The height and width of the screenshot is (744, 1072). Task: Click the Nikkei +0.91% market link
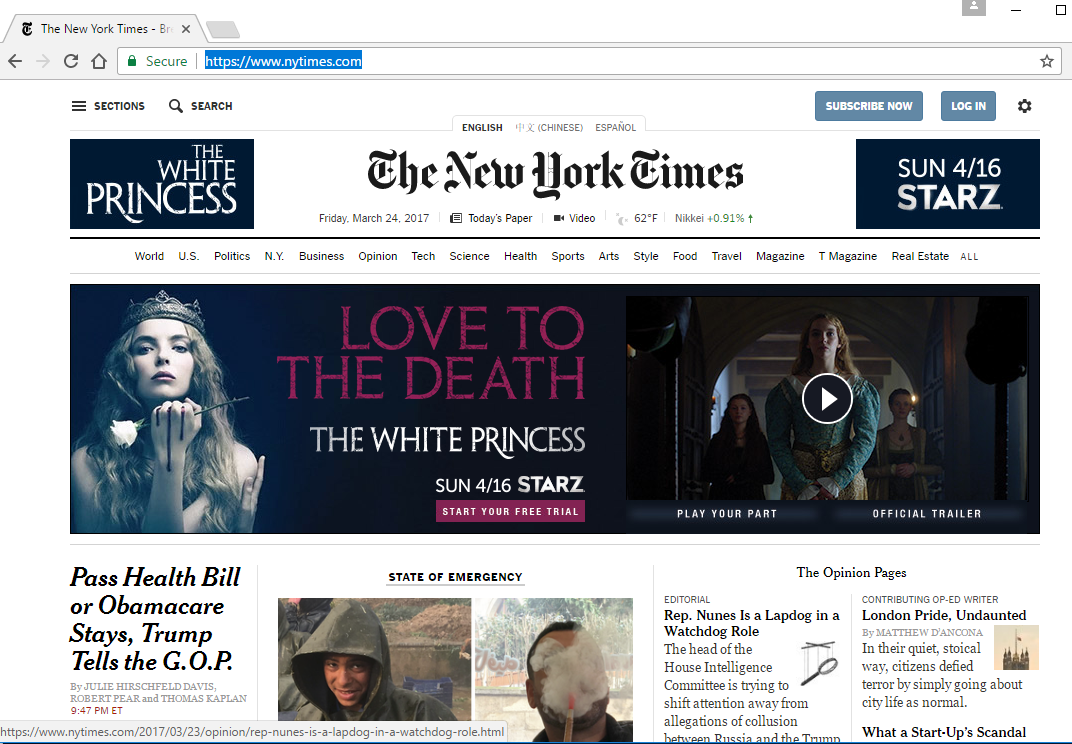coord(714,218)
